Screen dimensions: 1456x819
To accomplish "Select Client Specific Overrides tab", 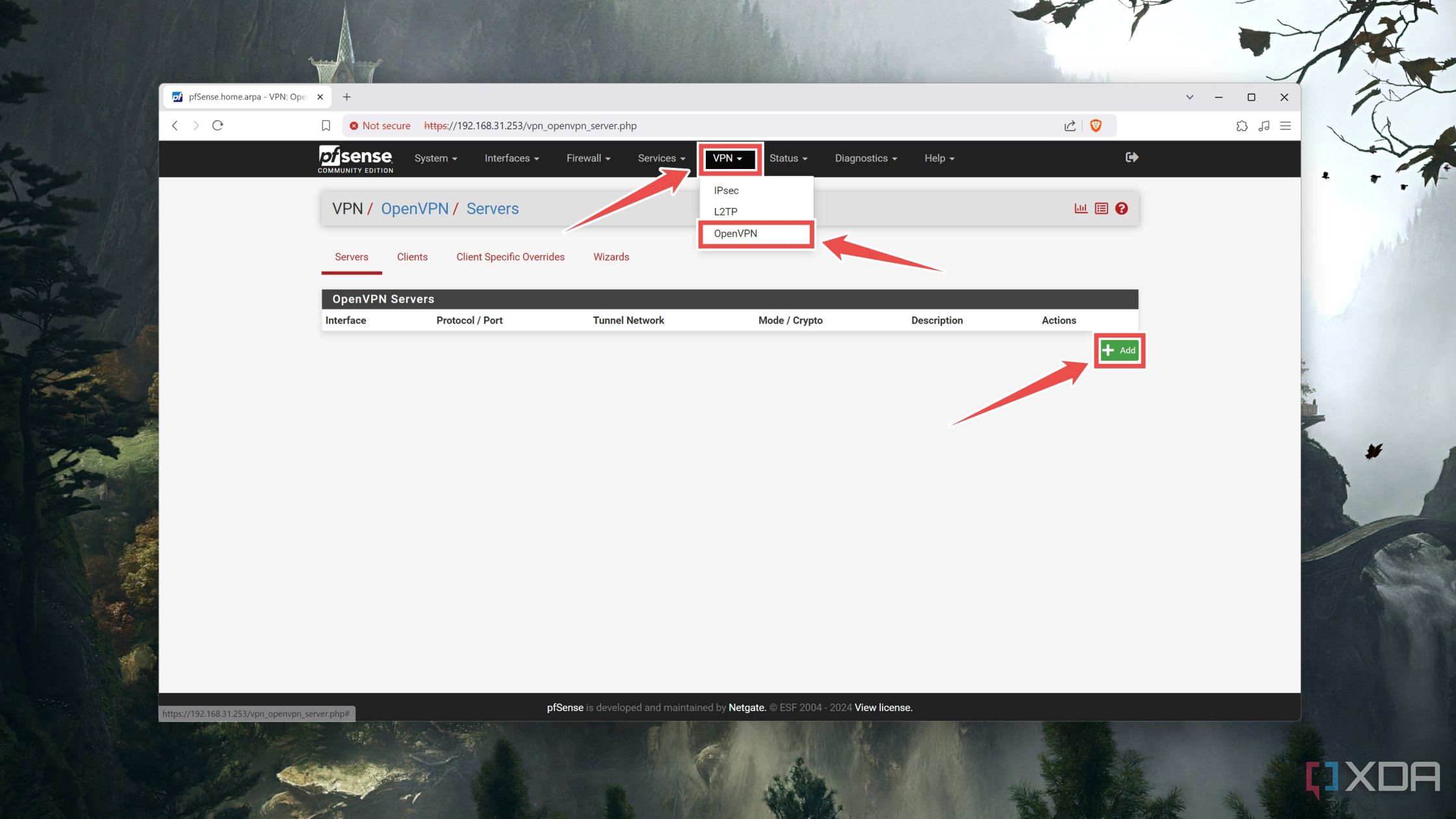I will 510,257.
